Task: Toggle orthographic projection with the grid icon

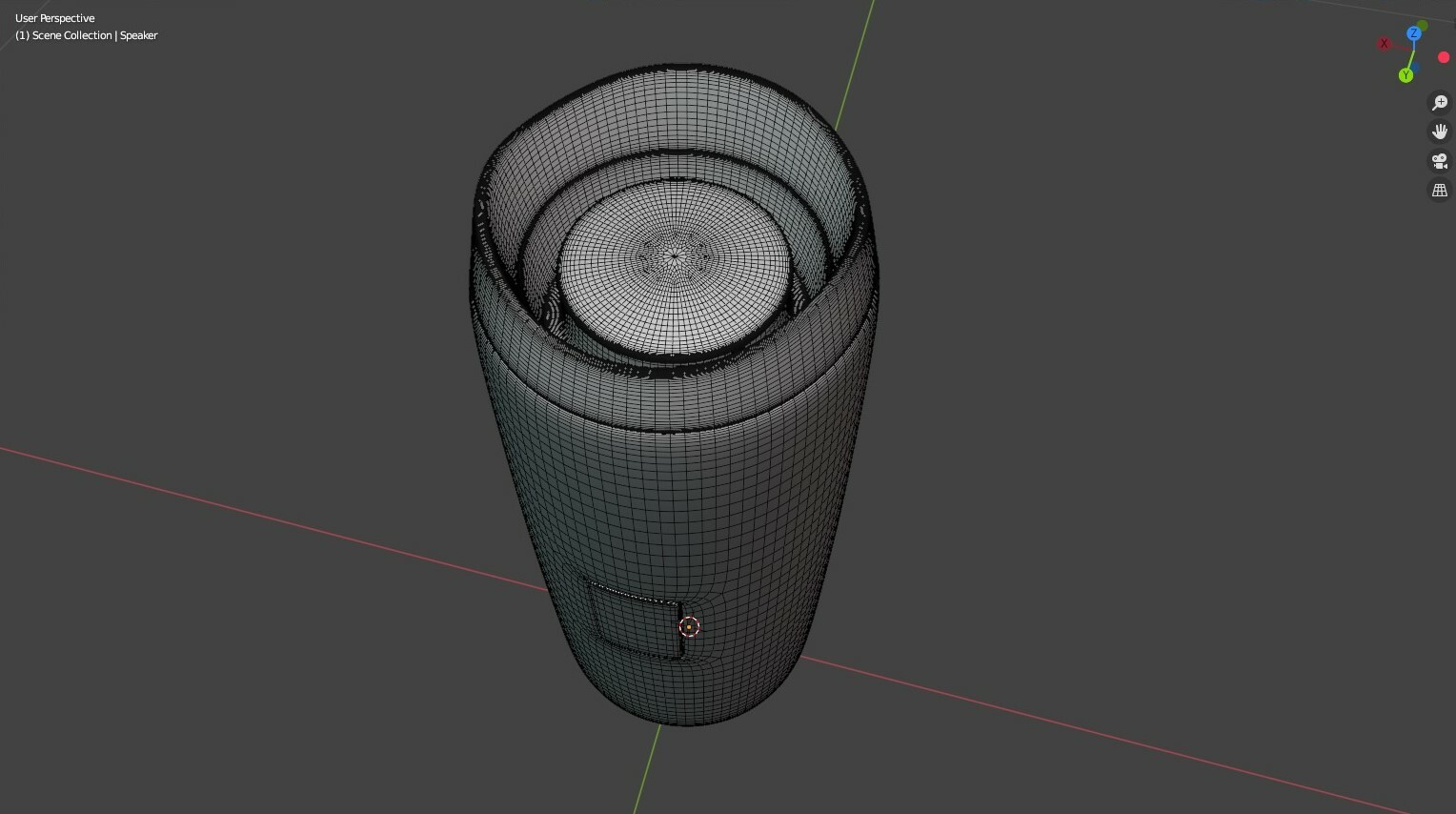Action: point(1439,190)
